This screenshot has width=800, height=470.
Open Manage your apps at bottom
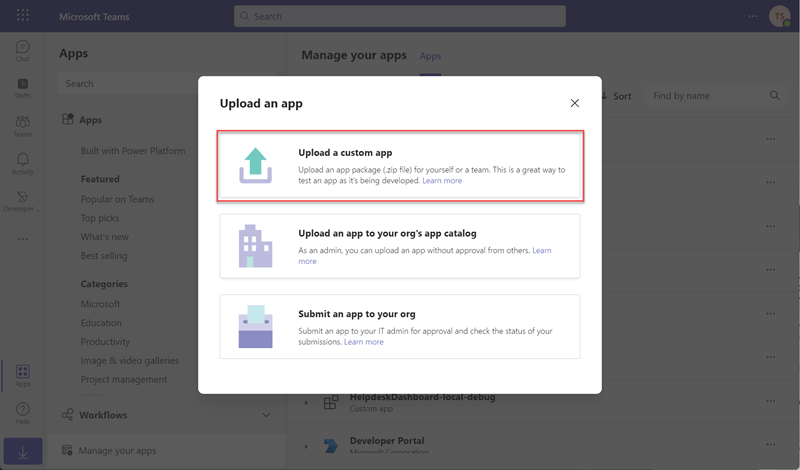tap(117, 451)
